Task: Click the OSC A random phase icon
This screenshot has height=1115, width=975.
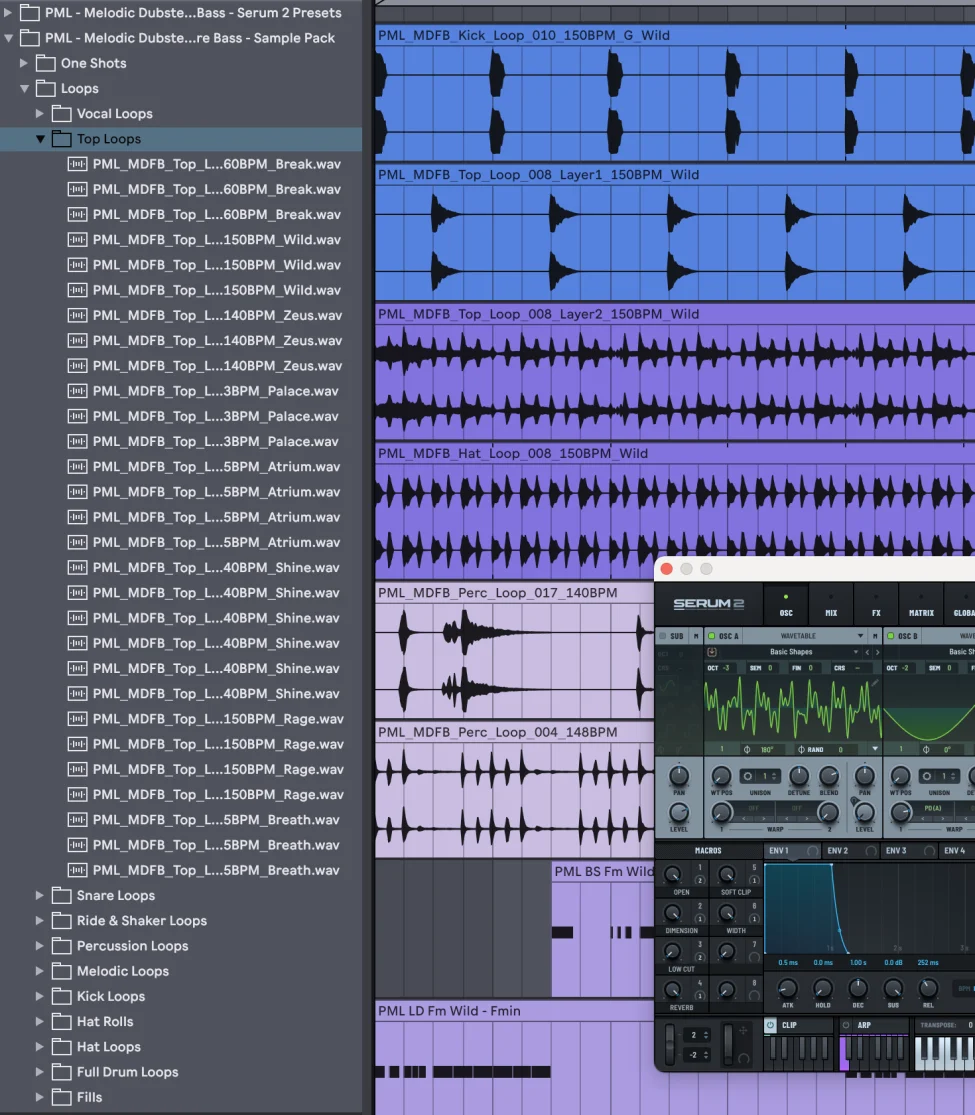Action: [801, 749]
